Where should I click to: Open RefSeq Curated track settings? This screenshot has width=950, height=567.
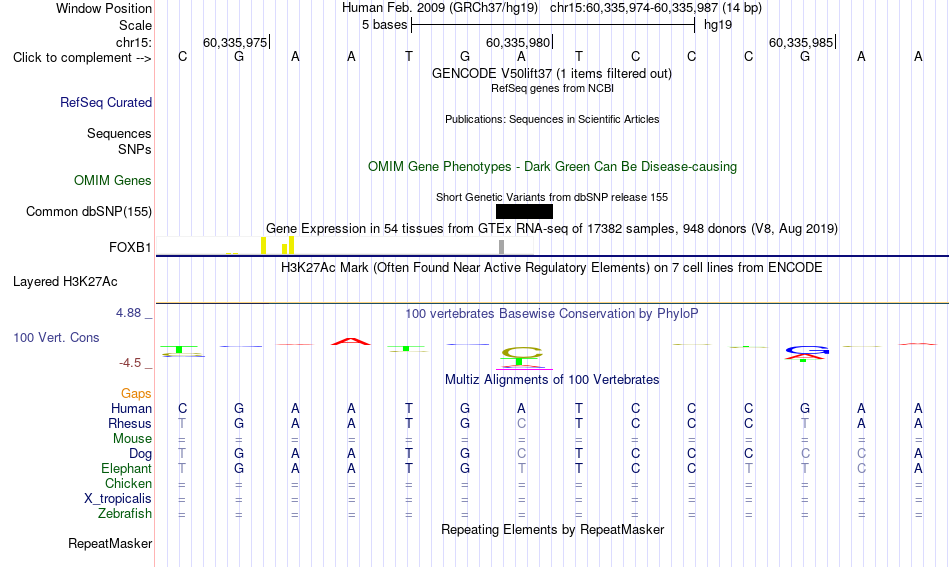point(106,102)
